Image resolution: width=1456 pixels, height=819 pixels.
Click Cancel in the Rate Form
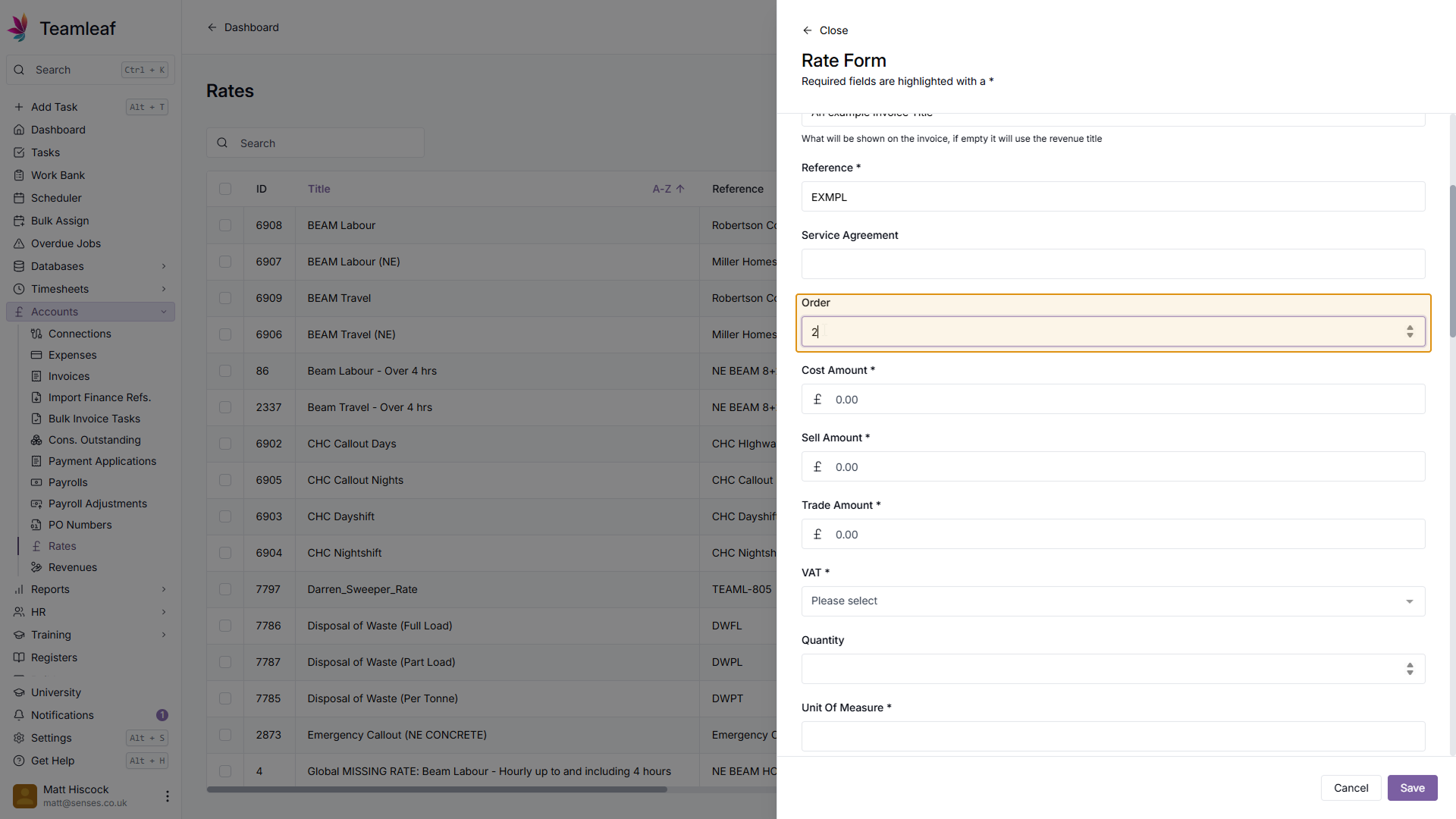[1351, 788]
